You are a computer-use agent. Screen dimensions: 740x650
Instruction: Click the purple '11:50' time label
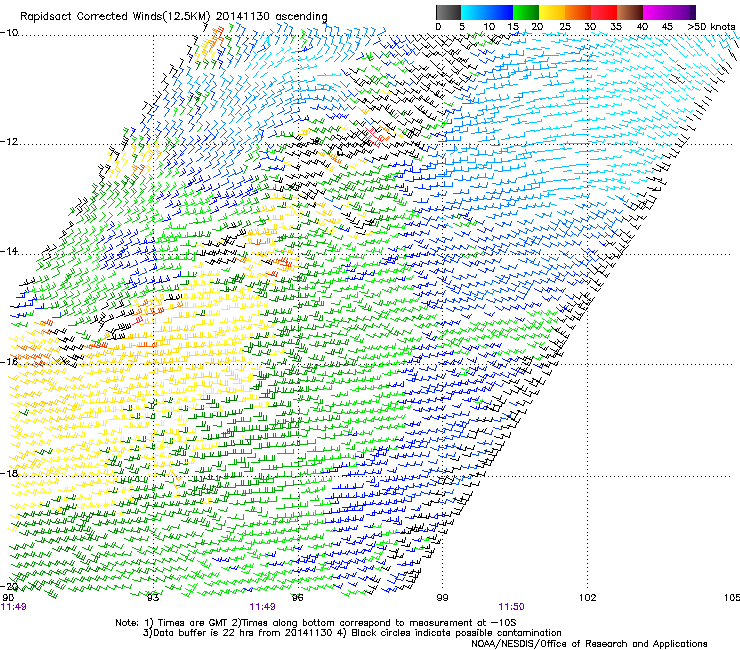512,607
